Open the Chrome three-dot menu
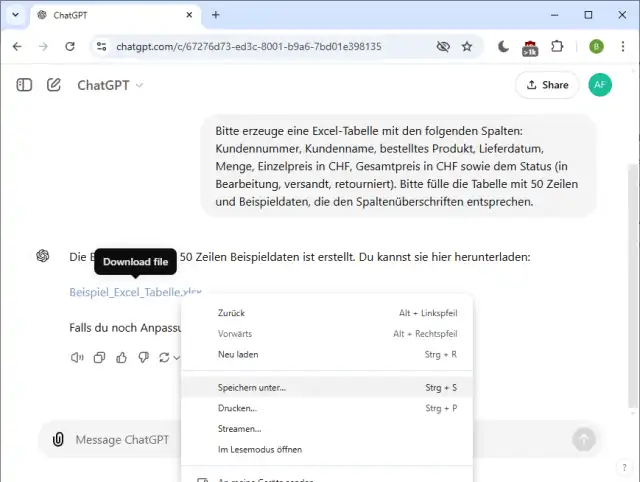The width and height of the screenshot is (640, 482). coord(622,47)
